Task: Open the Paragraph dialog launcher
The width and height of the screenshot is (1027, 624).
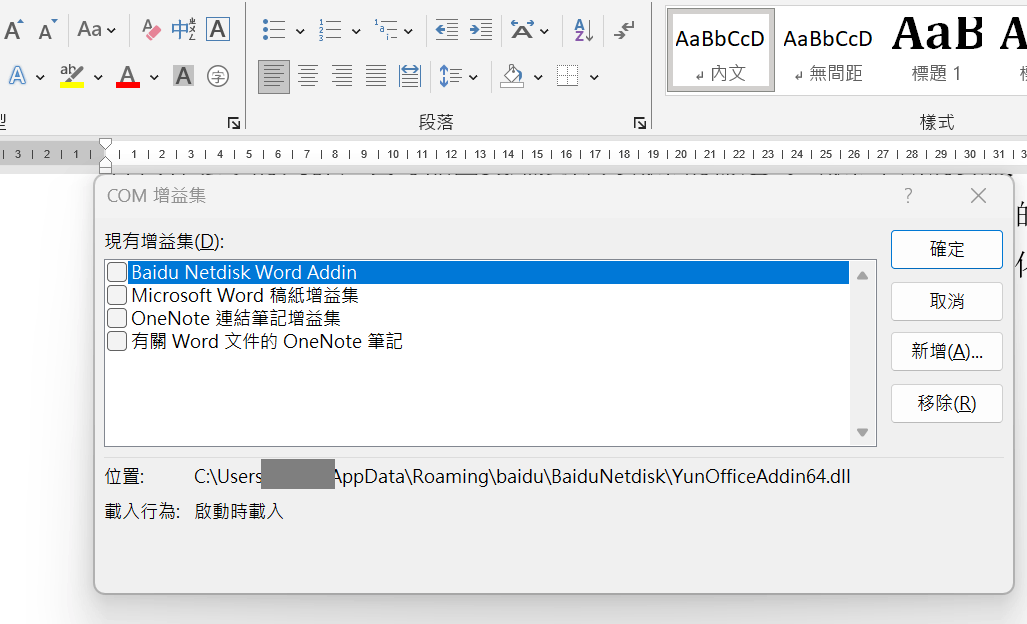Action: click(640, 122)
